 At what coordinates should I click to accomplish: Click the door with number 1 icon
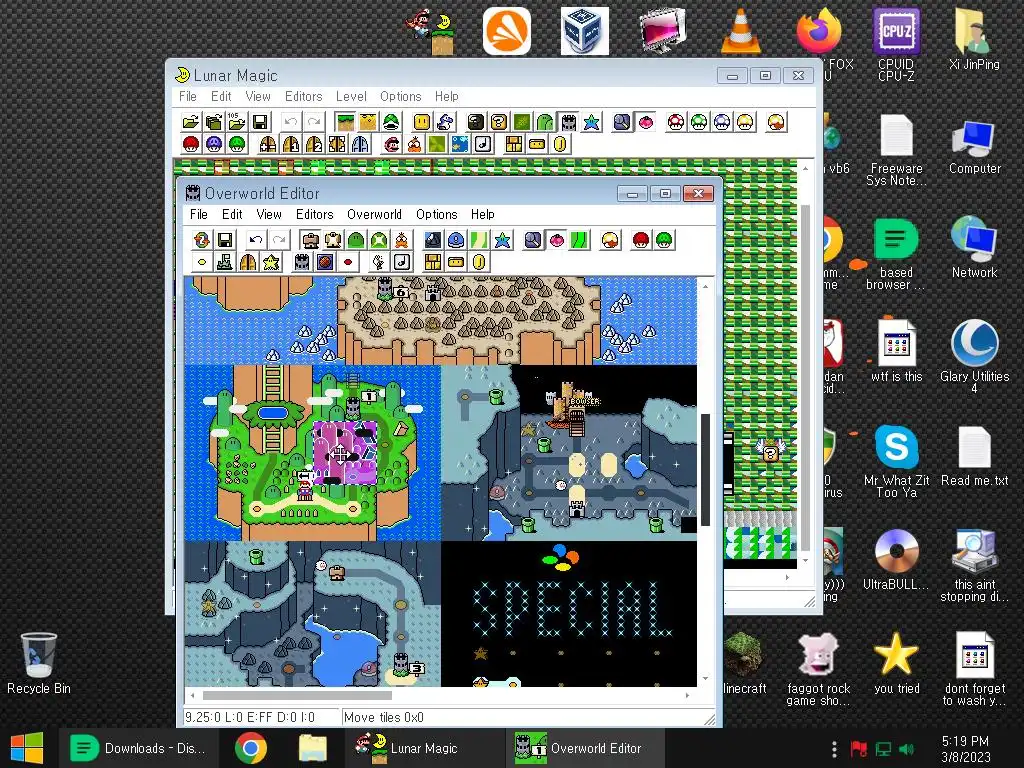coord(291,144)
